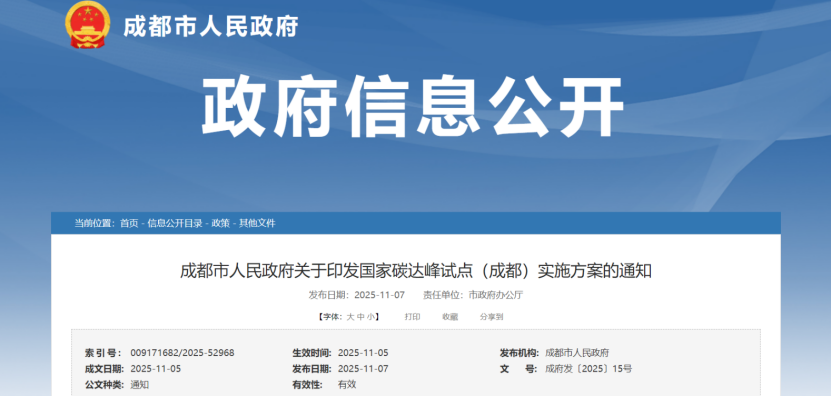Click 责任单位 value 市政府办公厅
Screen dimensions: 831x396
tap(496, 295)
